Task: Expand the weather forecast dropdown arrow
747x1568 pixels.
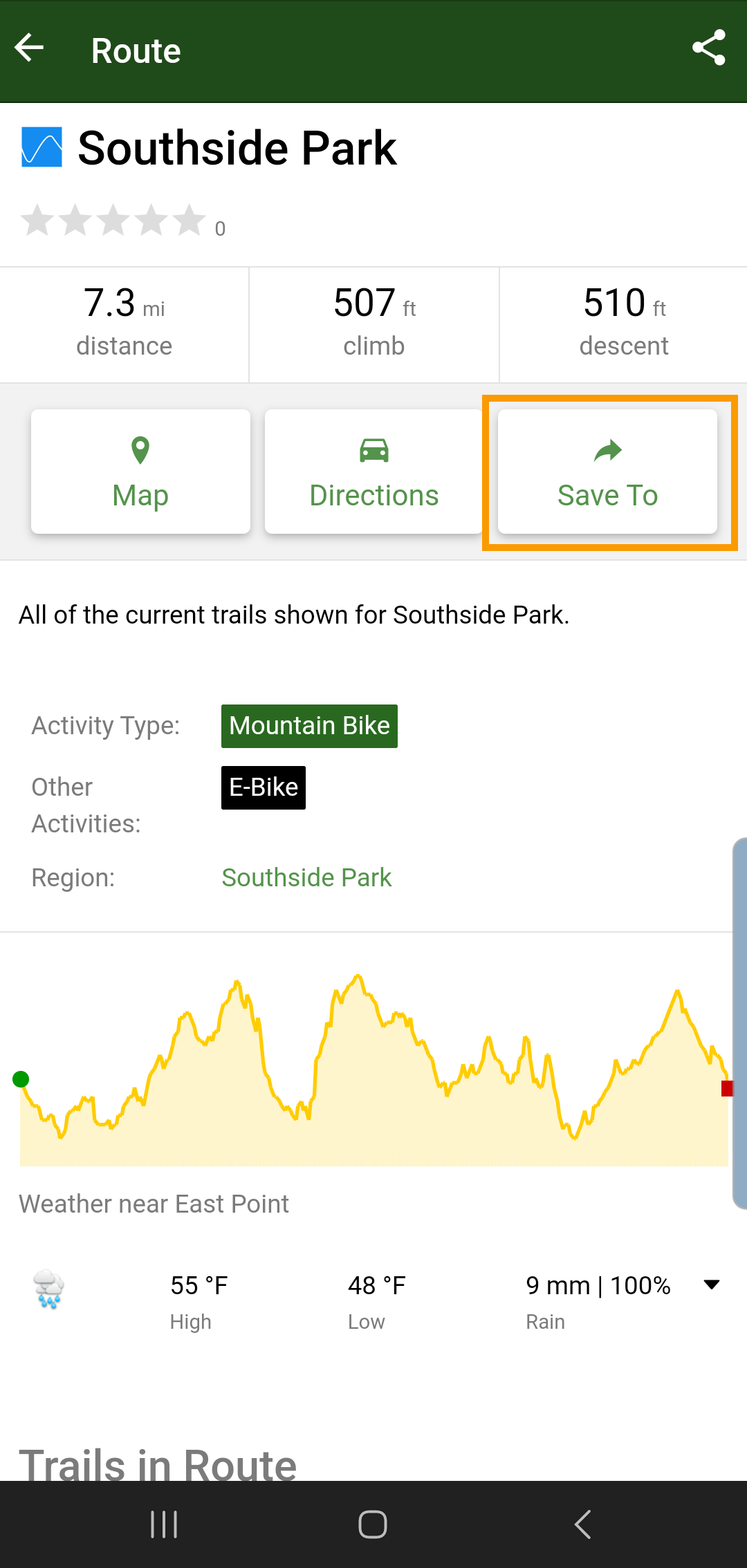Action: [711, 1285]
